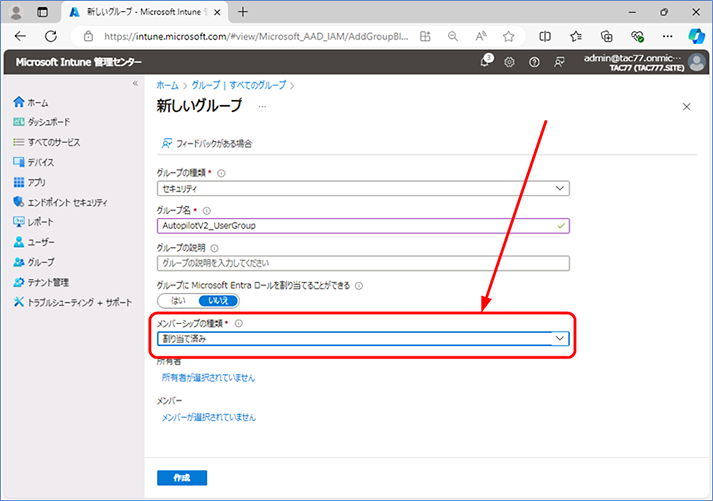Image resolution: width=713 pixels, height=501 pixels.
Task: Click the site information lock icon
Action: click(x=88, y=36)
